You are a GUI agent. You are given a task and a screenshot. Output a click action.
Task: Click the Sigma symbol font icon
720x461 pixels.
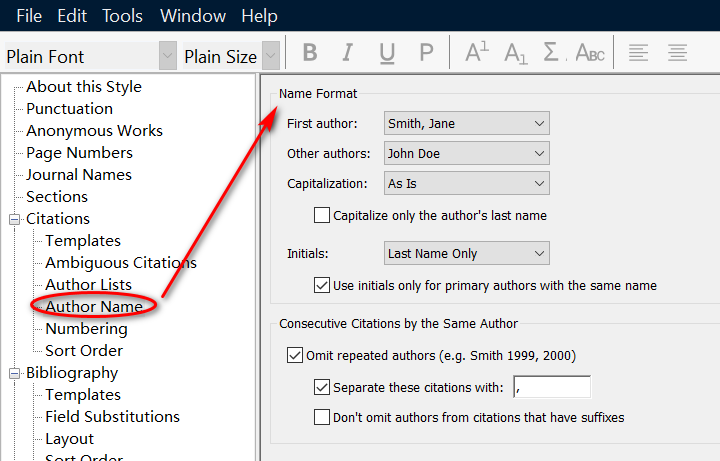point(551,54)
